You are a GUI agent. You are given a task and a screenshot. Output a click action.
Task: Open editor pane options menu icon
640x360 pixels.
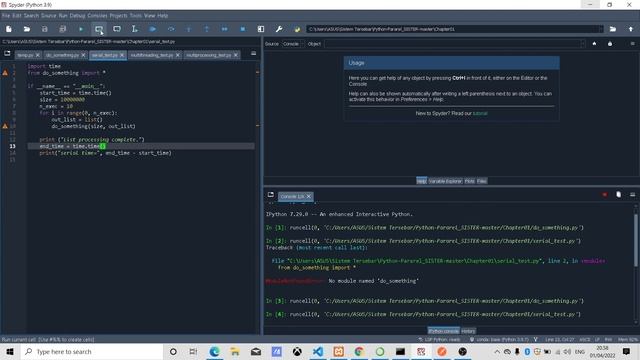(x=253, y=53)
